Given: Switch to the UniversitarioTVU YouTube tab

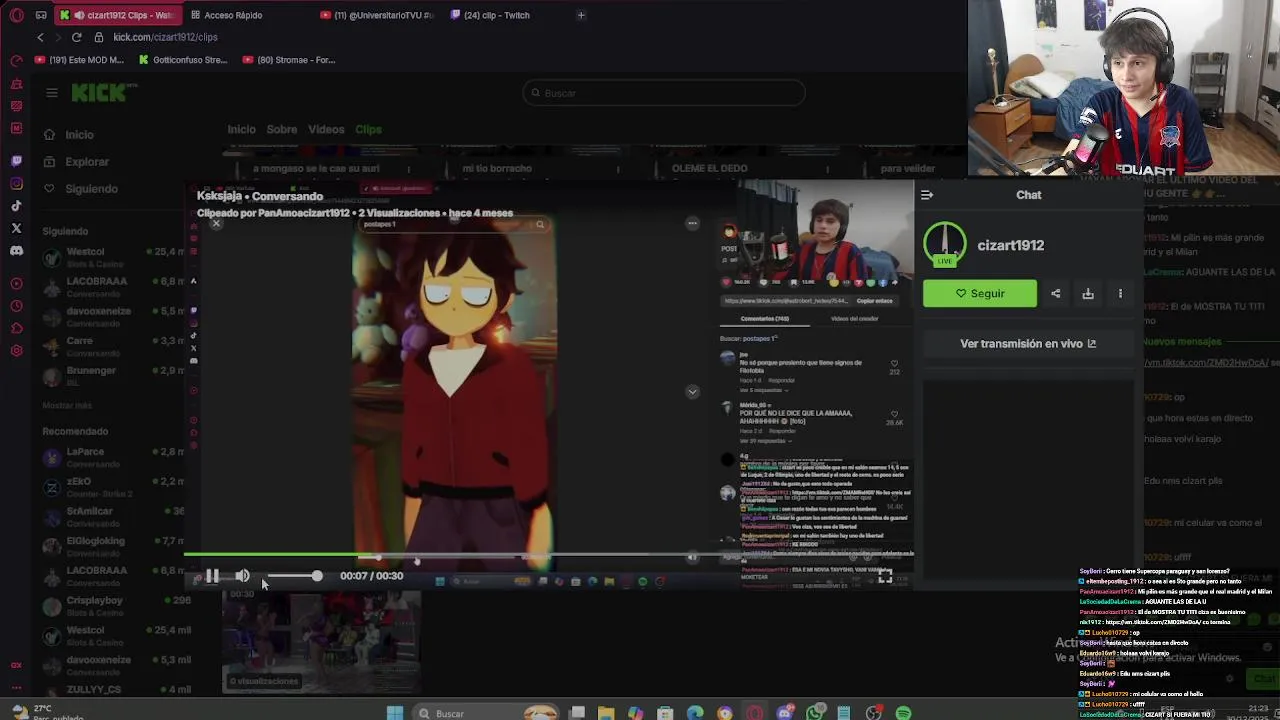Looking at the screenshot, I should tap(378, 15).
